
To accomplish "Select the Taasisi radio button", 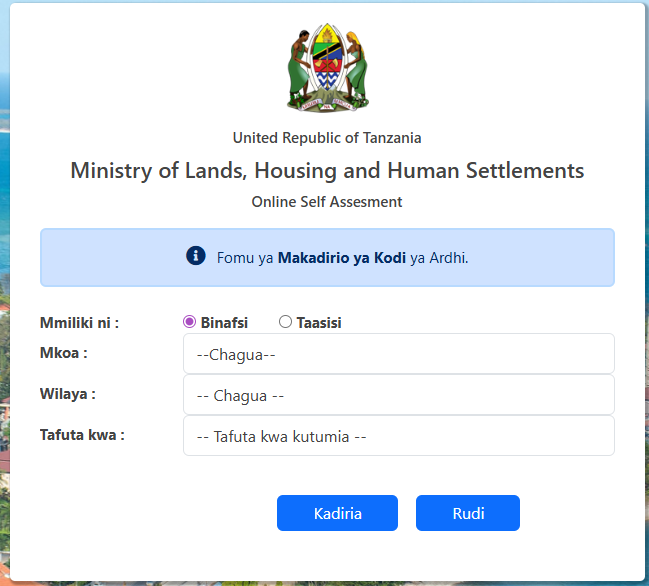I will click(x=286, y=322).
